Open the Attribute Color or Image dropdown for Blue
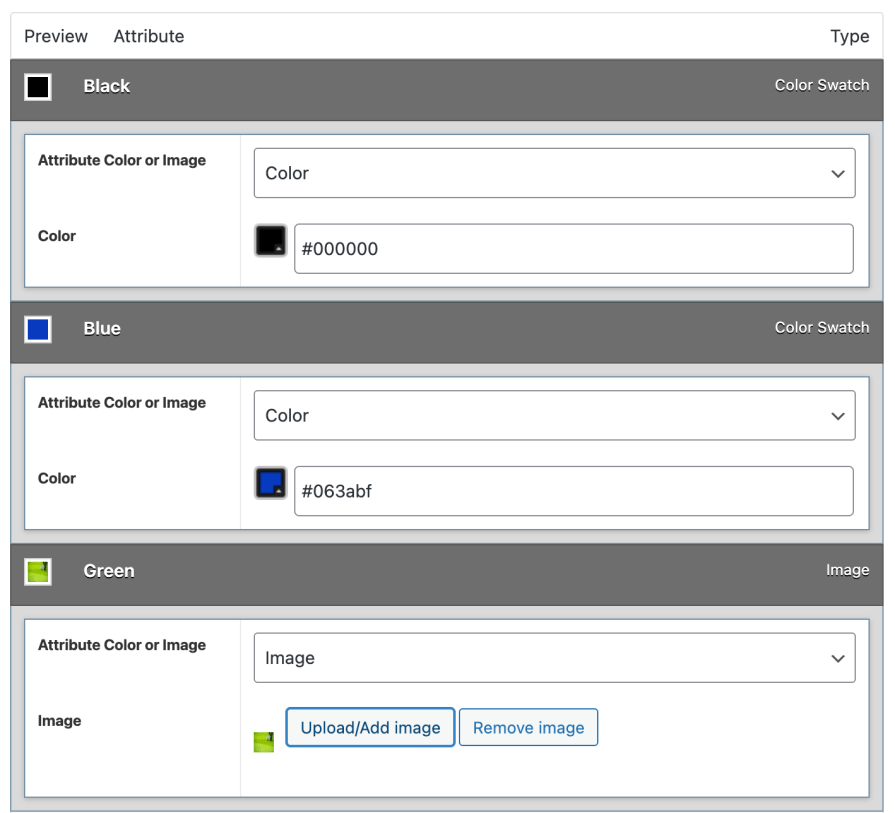895x813 pixels. 555,415
